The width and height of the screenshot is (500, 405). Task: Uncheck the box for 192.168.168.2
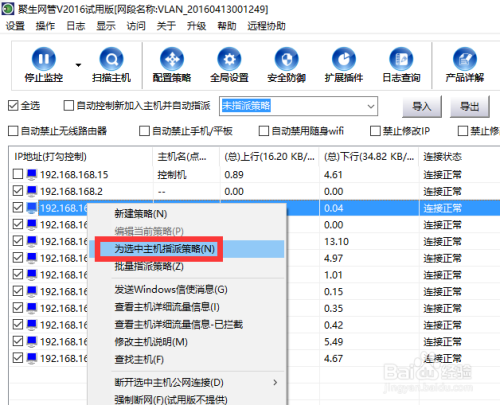(18, 191)
